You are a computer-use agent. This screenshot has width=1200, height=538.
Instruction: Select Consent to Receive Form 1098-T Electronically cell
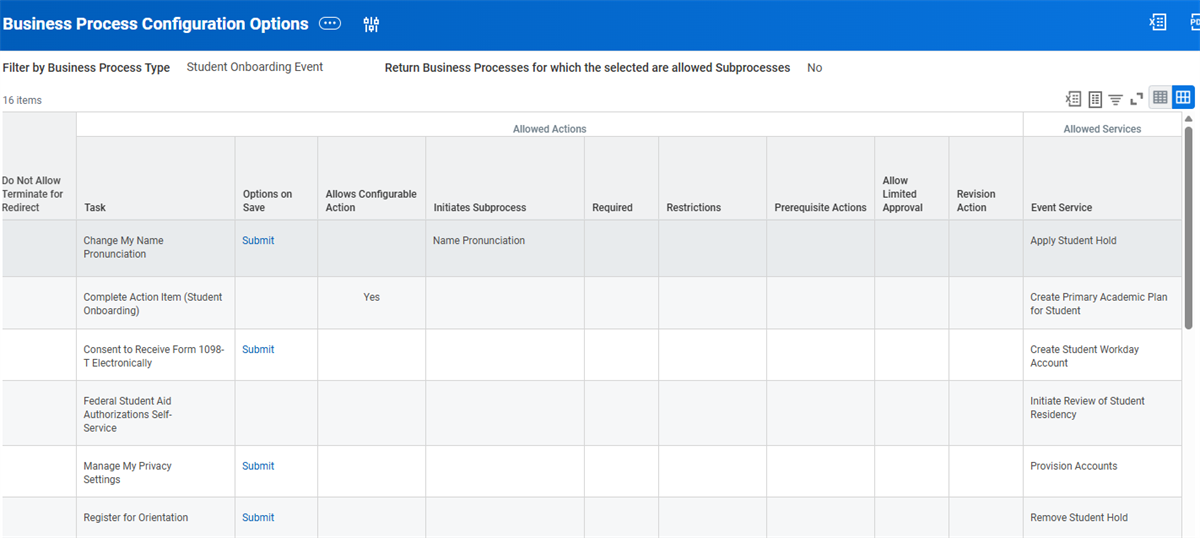pyautogui.click(x=154, y=356)
